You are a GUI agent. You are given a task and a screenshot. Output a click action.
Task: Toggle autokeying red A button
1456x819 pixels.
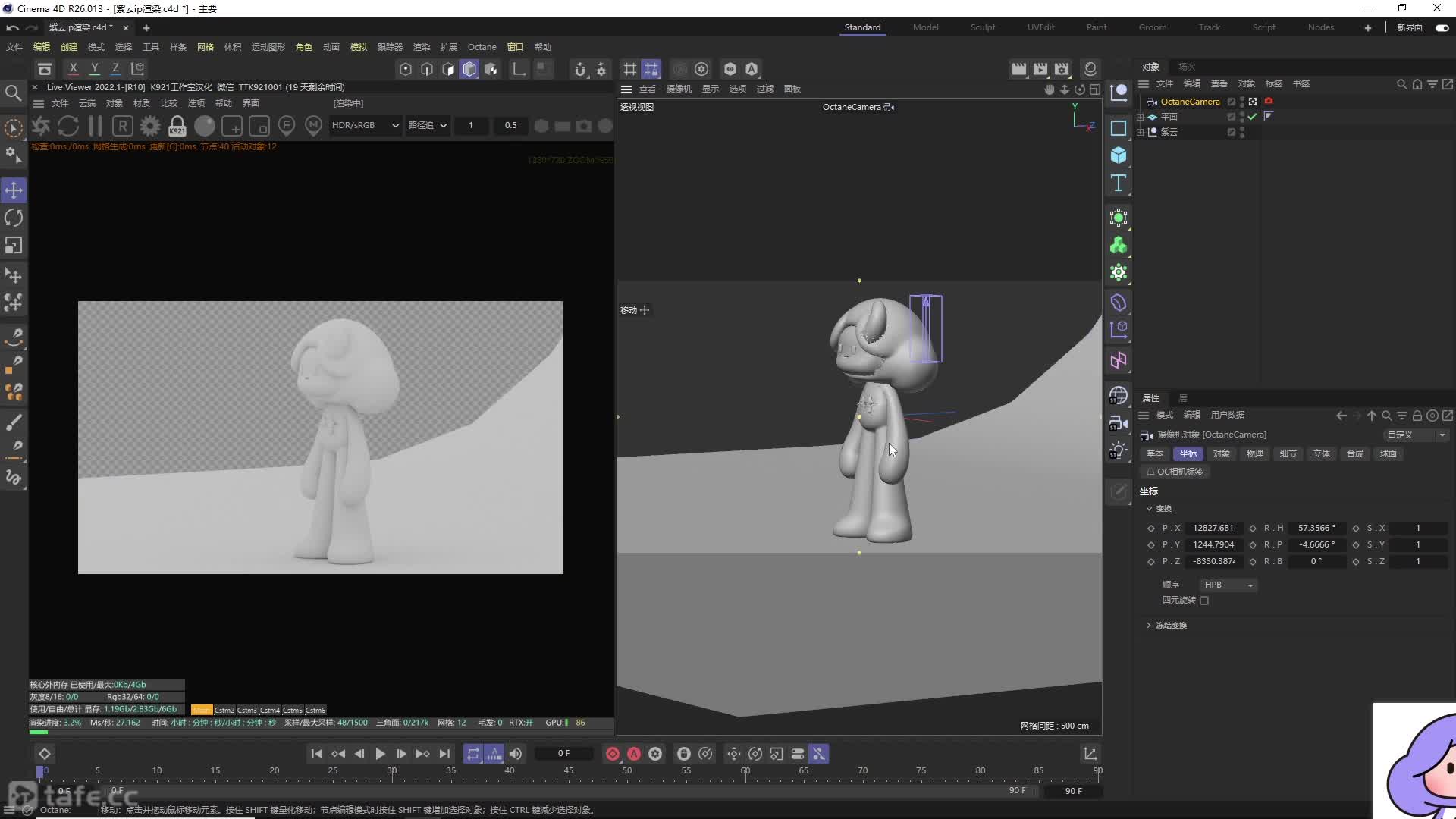[x=634, y=754]
